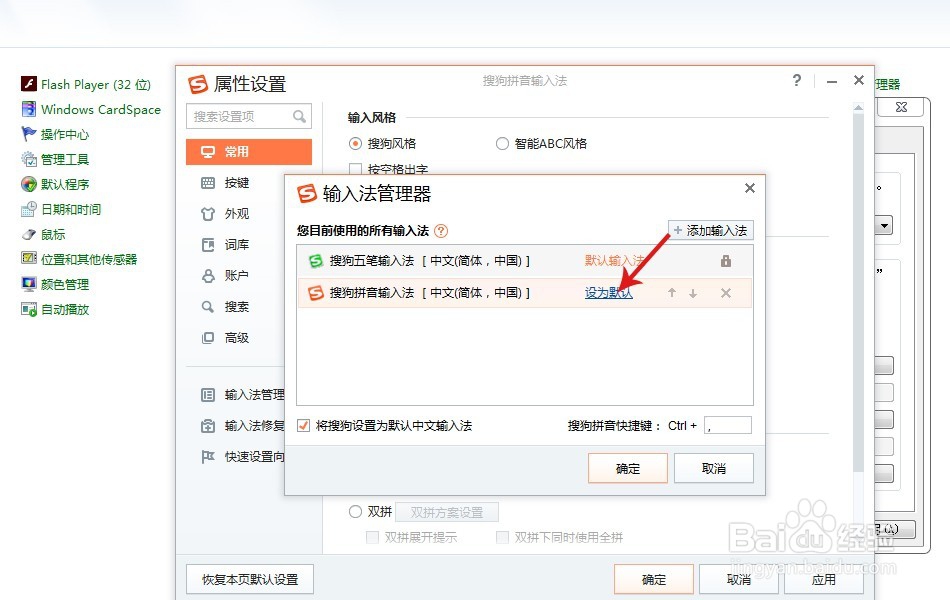950x600 pixels.
Task: Toggle the 按空格出字 checkbox
Action: coord(356,168)
